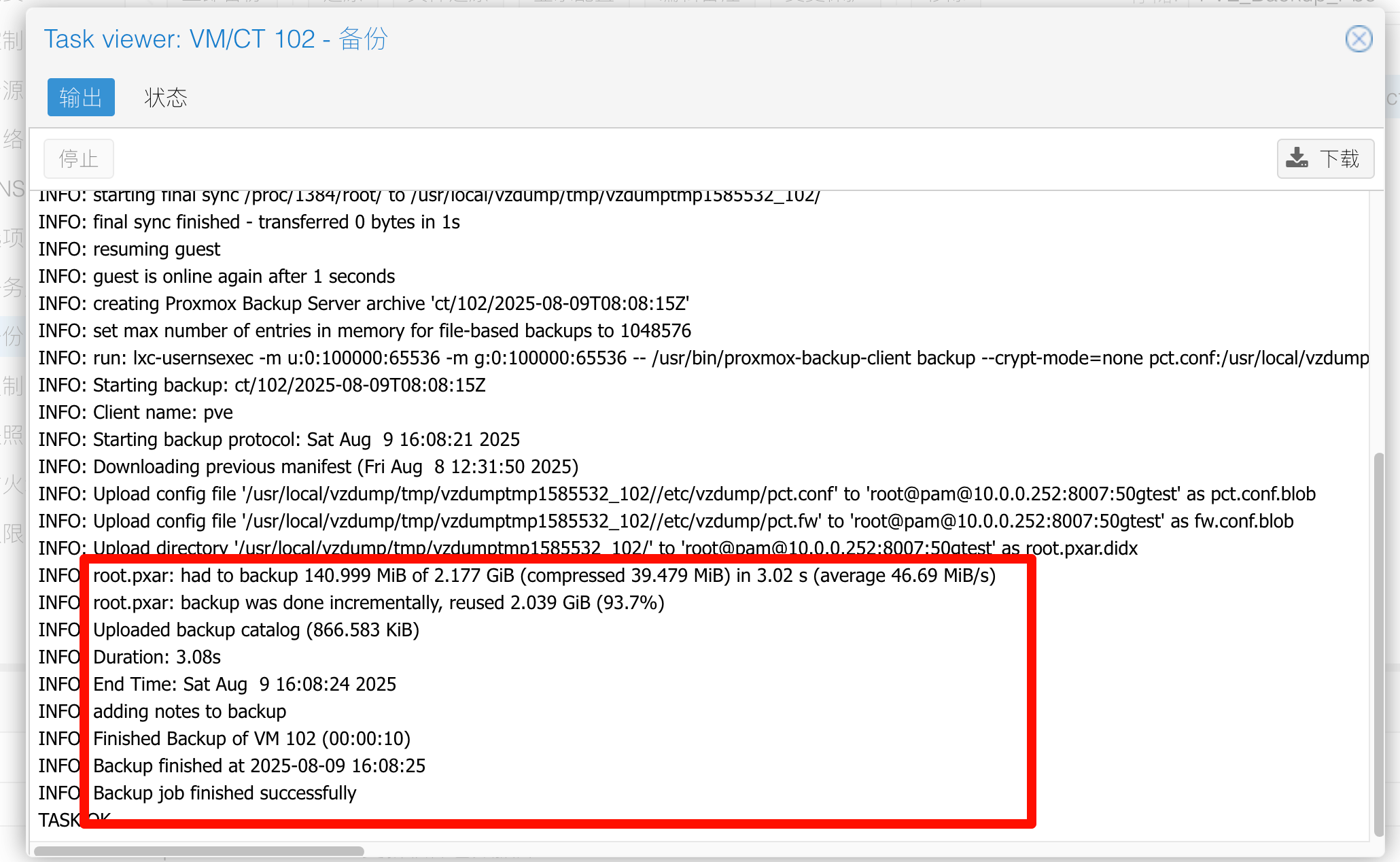Click the horizontal scrollbar thumb at bottom

(x=198, y=850)
